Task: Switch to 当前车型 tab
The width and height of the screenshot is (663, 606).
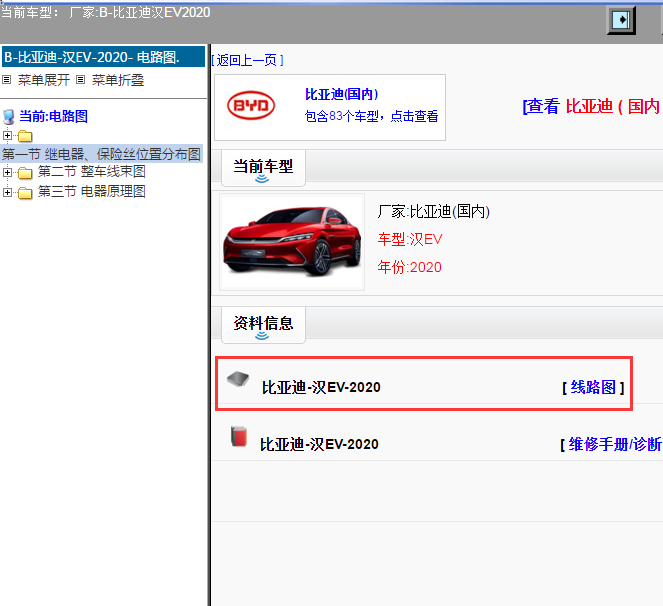Action: [263, 168]
